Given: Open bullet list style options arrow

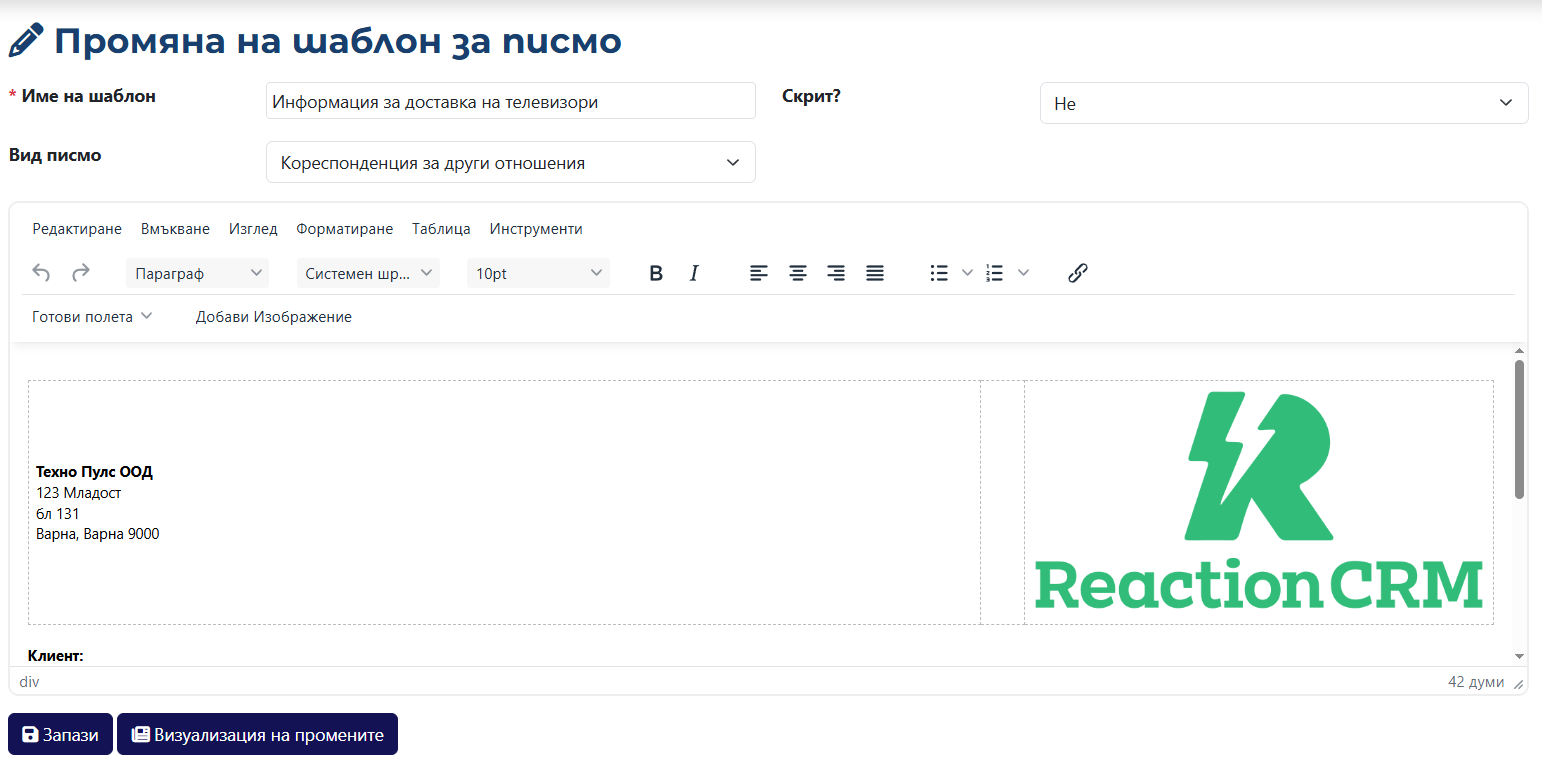Looking at the screenshot, I should [967, 273].
